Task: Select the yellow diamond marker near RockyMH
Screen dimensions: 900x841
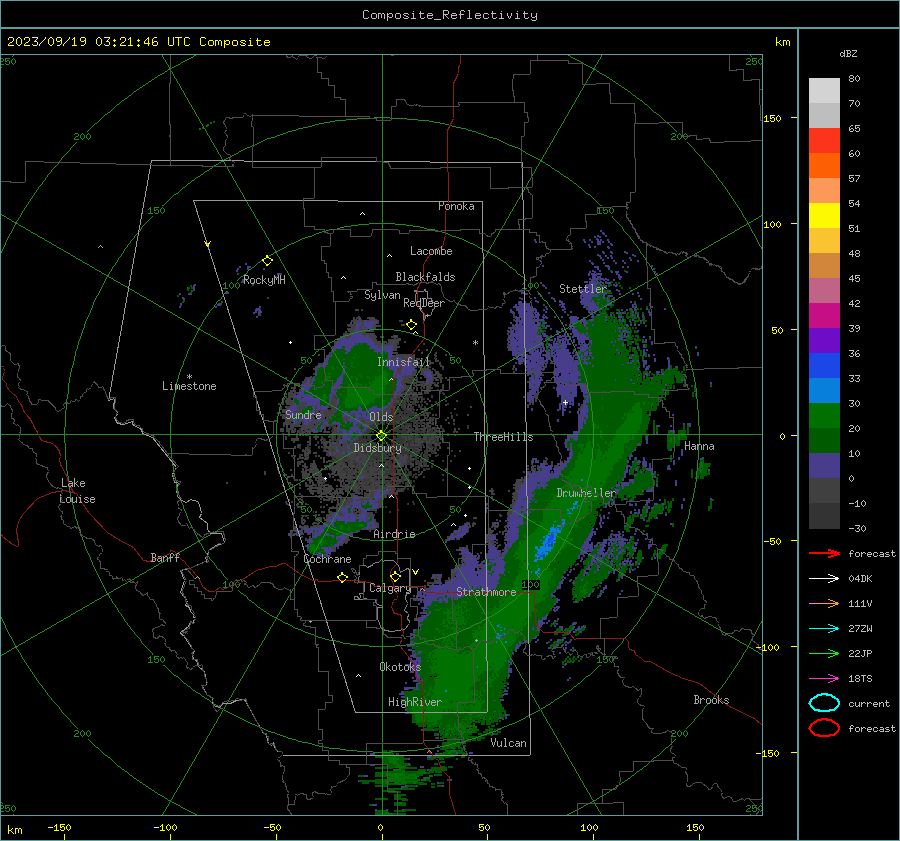Action: pyautogui.click(x=267, y=261)
